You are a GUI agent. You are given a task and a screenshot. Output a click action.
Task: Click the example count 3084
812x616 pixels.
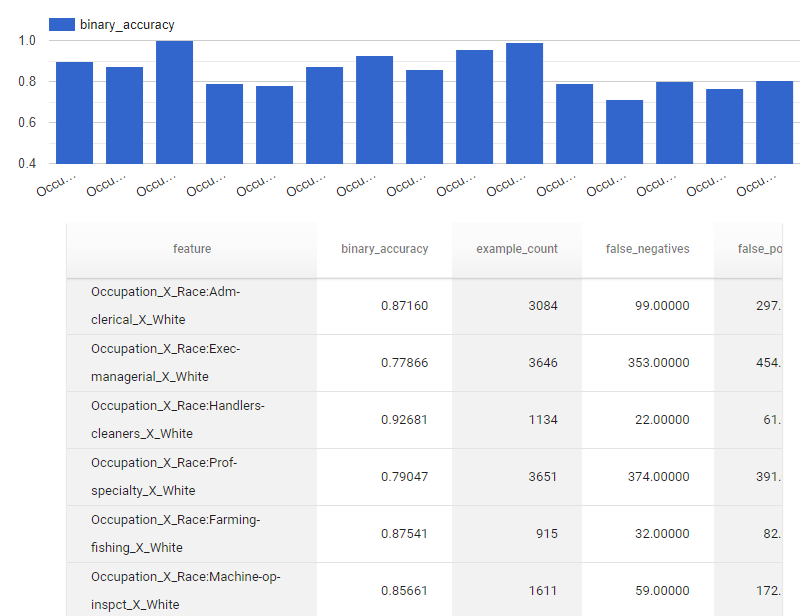pyautogui.click(x=543, y=306)
